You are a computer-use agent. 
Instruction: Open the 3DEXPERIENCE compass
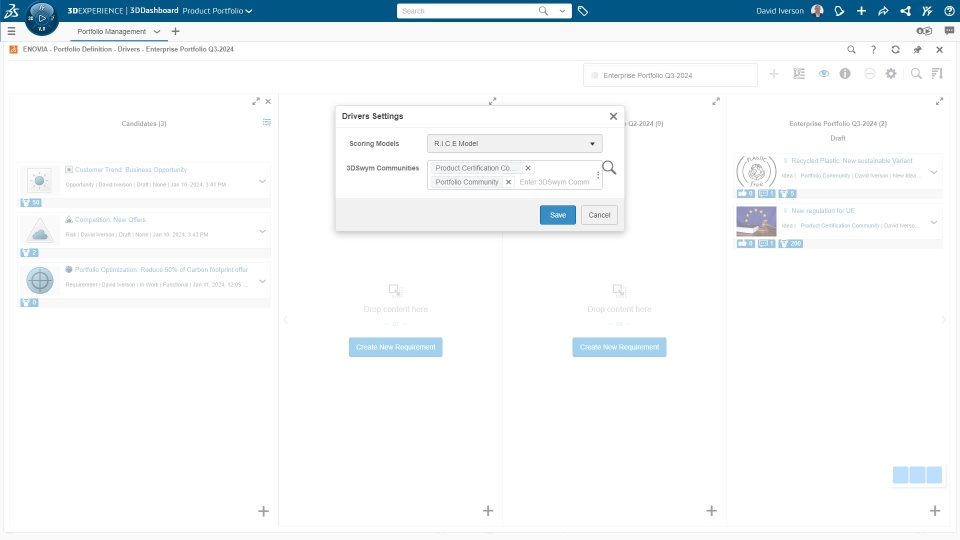pos(42,18)
